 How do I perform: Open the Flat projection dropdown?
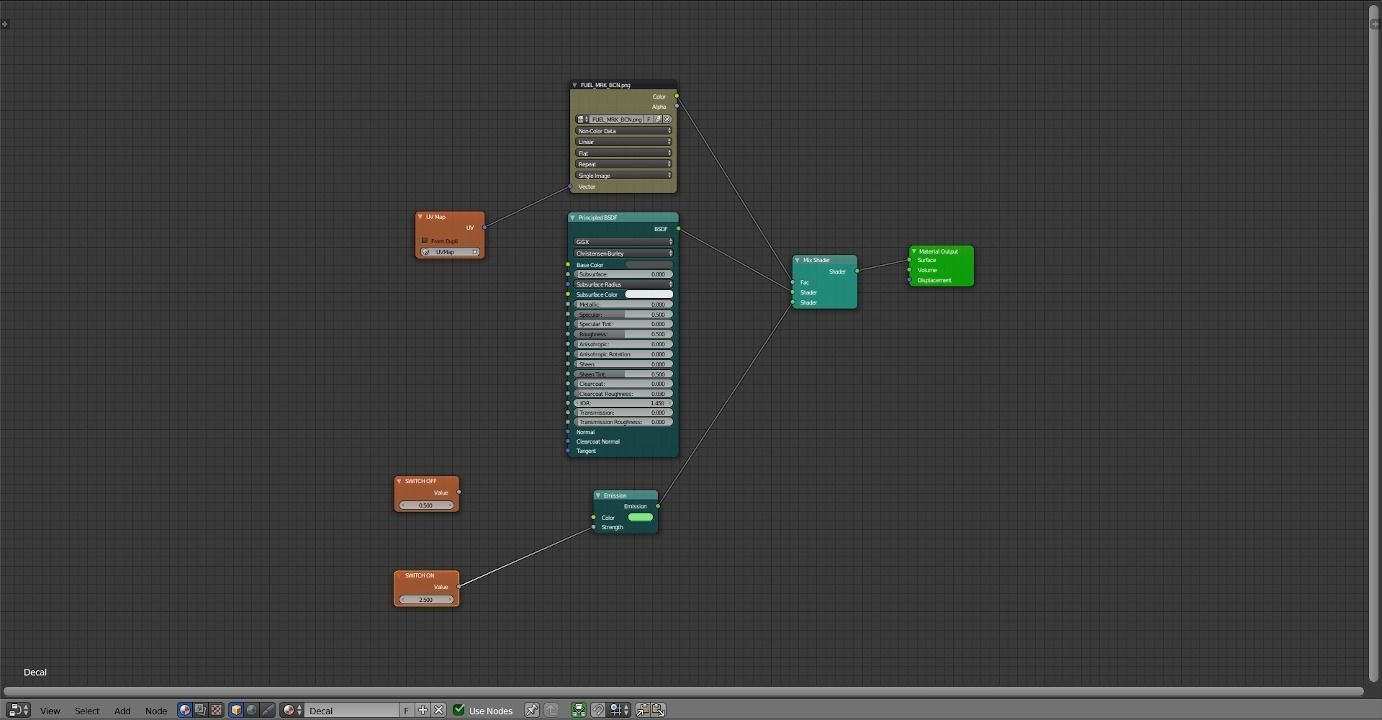[623, 153]
